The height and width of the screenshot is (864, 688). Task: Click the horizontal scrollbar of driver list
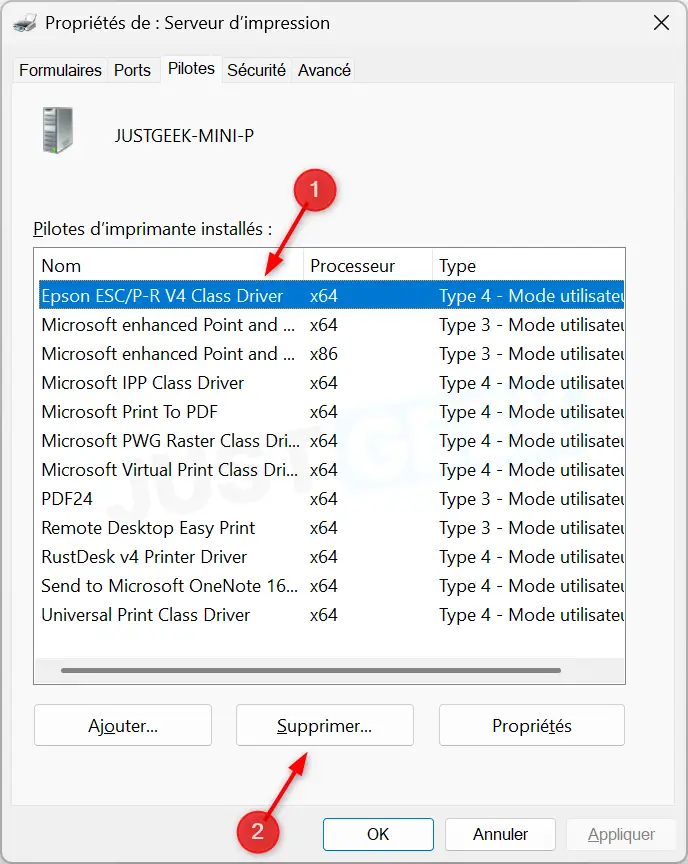pos(311,671)
